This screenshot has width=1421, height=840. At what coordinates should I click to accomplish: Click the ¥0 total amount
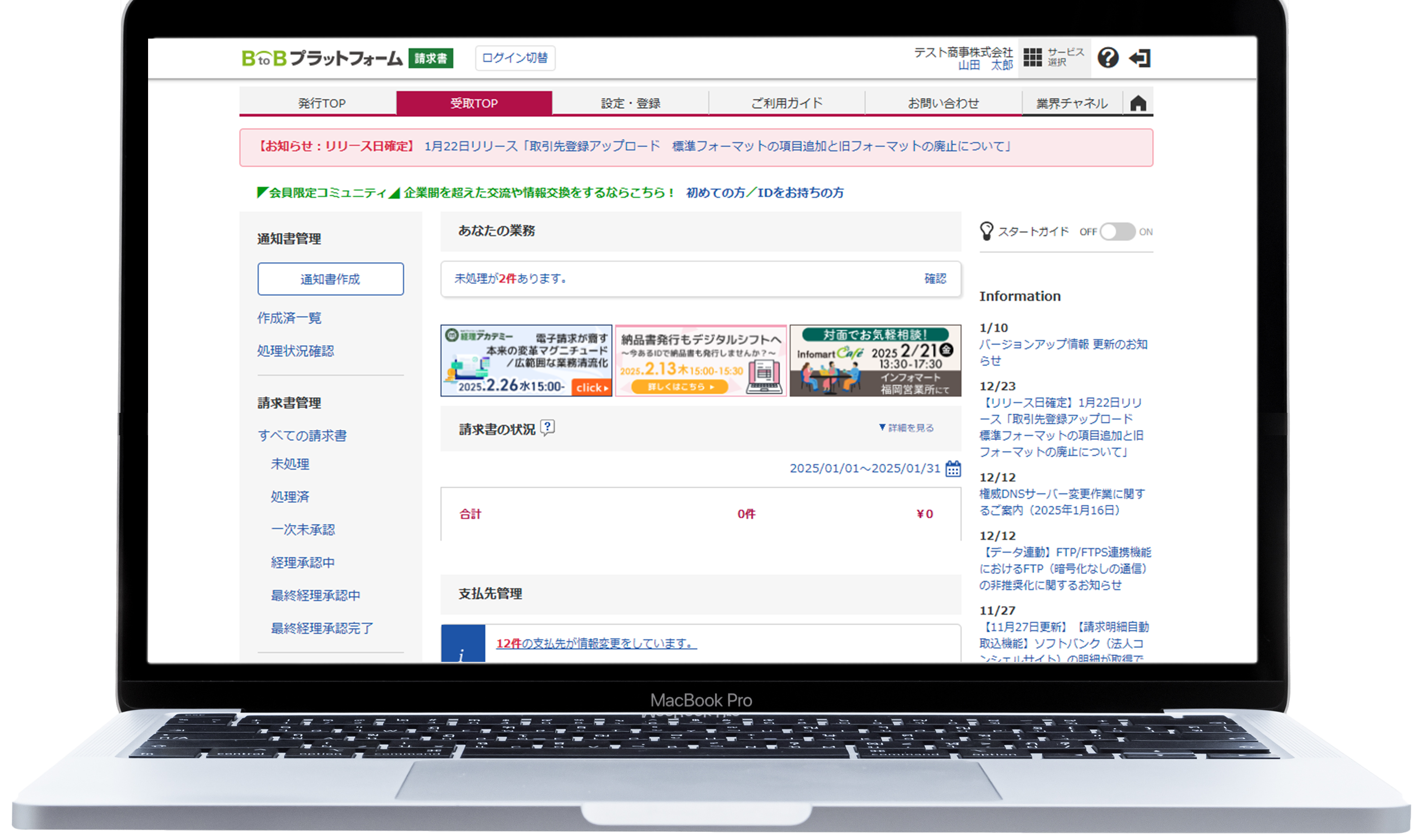(925, 514)
